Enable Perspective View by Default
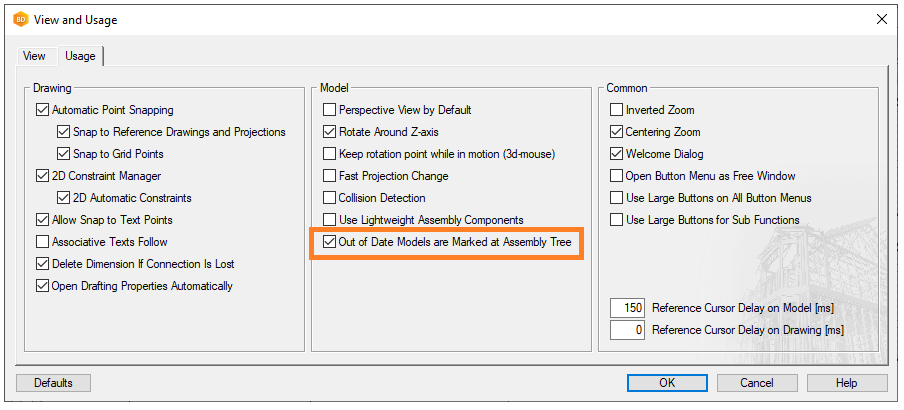Screen dimensions: 904x410 [x=330, y=110]
